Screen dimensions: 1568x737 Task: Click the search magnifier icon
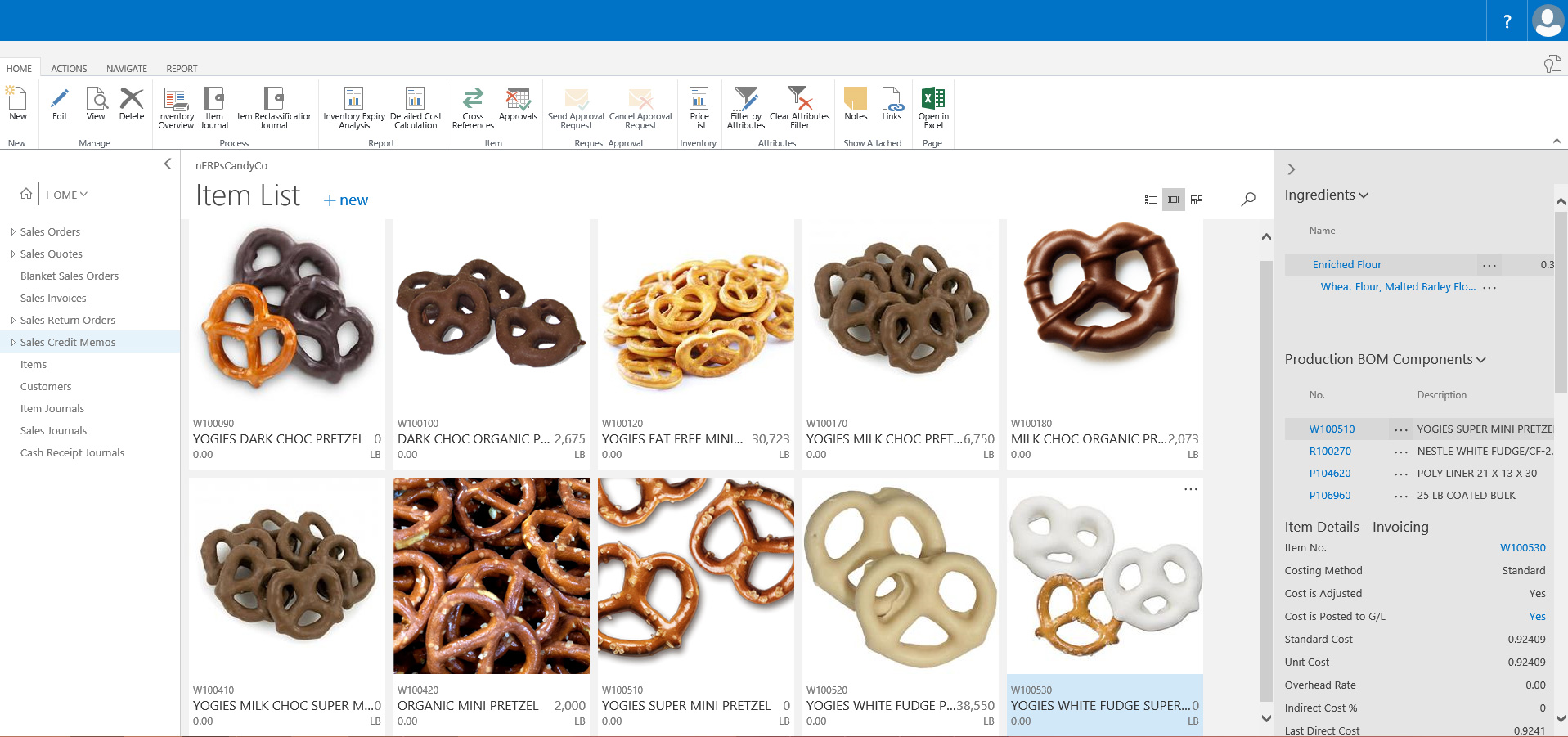1248,199
